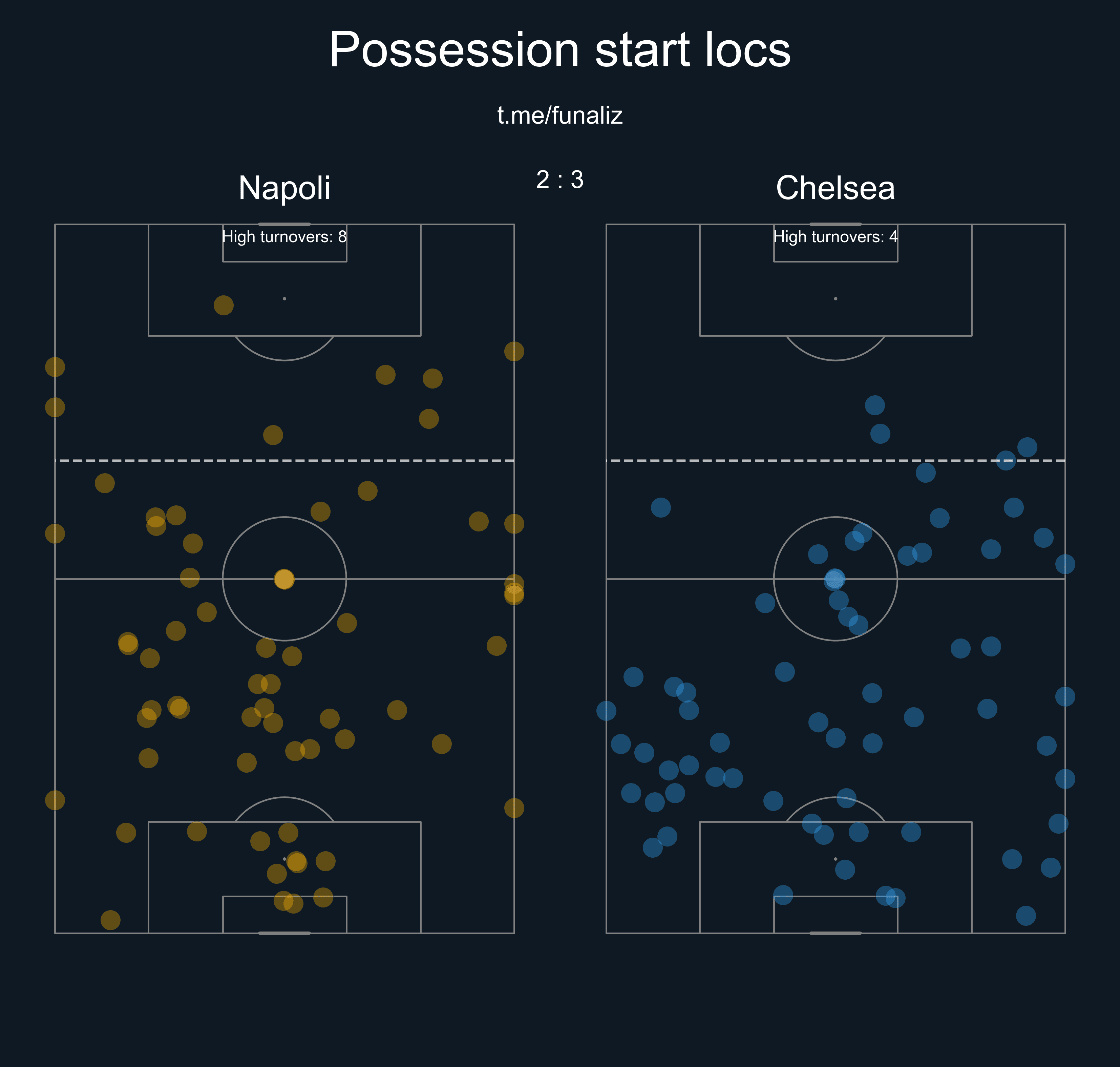
Task: Click the 'High turnovers: 4' label
Action: click(835, 237)
